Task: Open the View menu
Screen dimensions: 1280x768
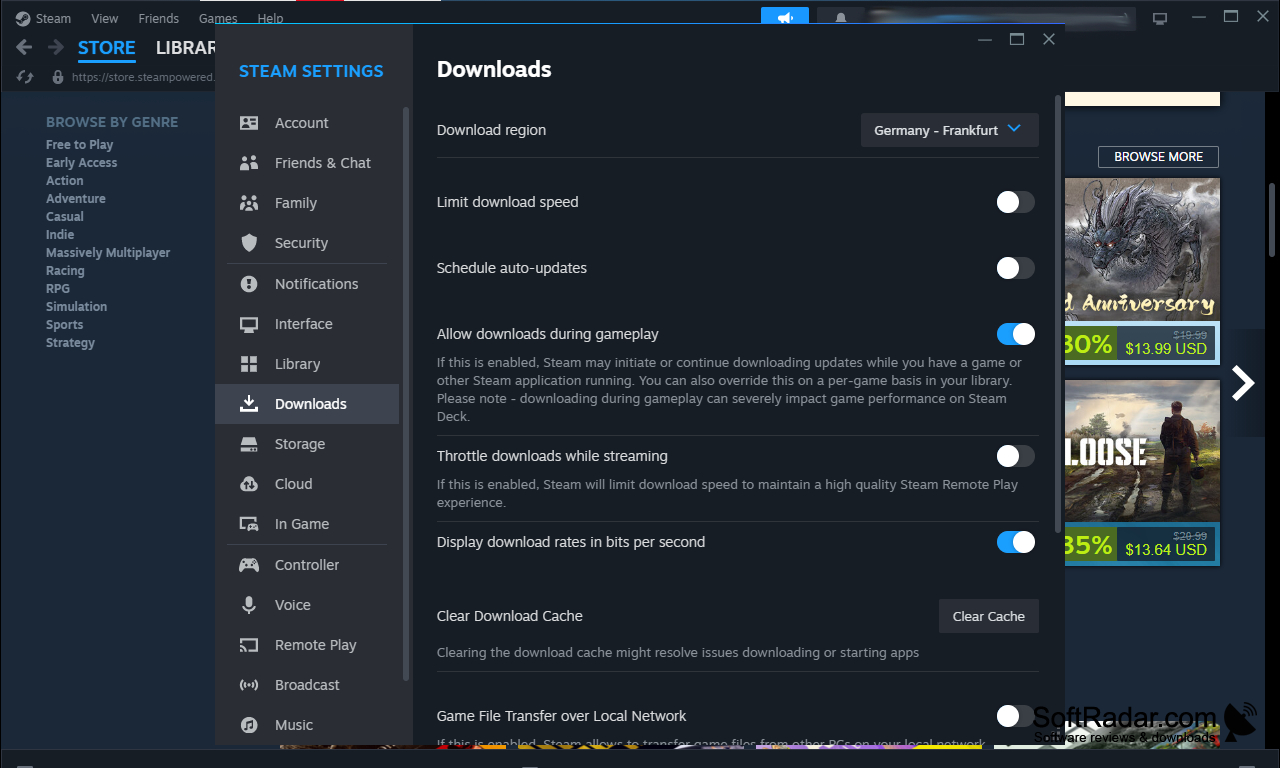Action: 104,18
